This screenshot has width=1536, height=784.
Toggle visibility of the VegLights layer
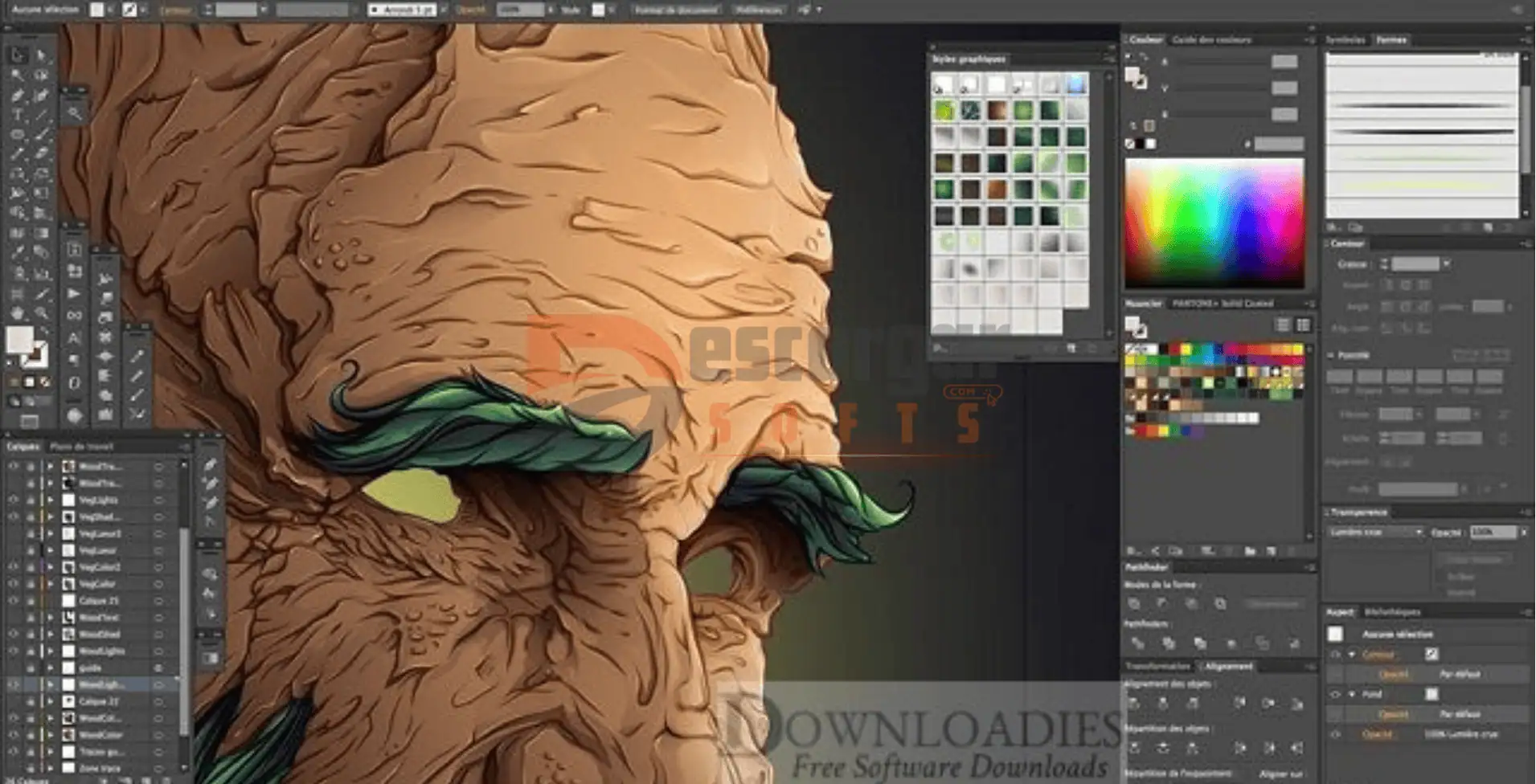(14, 500)
